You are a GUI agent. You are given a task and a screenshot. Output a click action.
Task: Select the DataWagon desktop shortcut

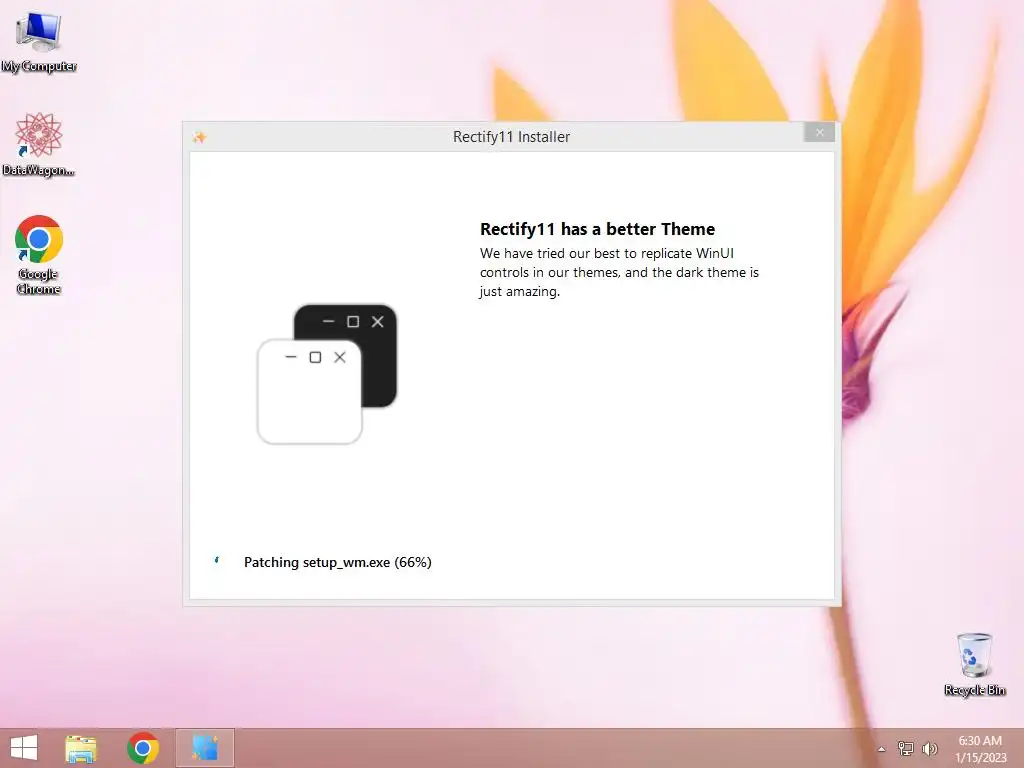coord(39,144)
